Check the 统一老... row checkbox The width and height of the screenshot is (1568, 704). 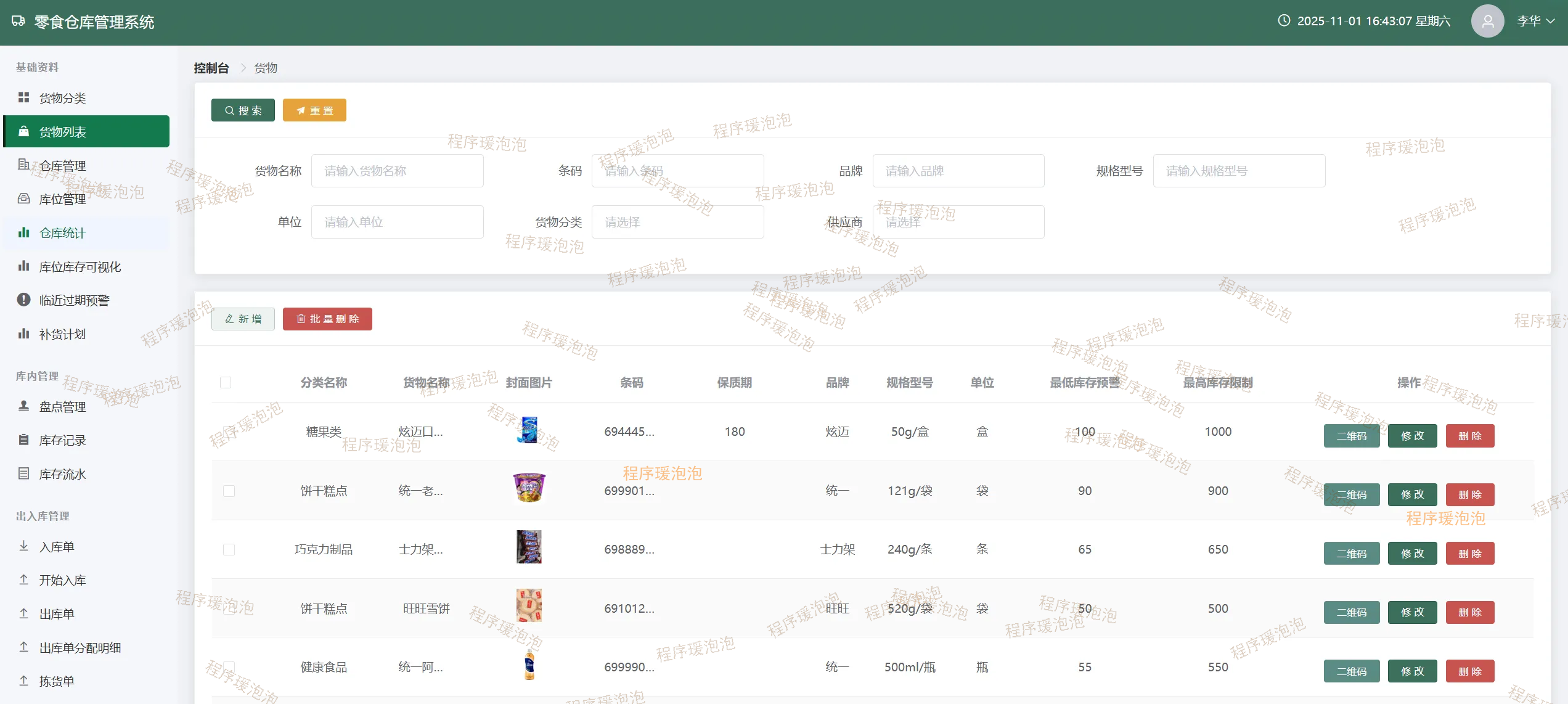[229, 491]
